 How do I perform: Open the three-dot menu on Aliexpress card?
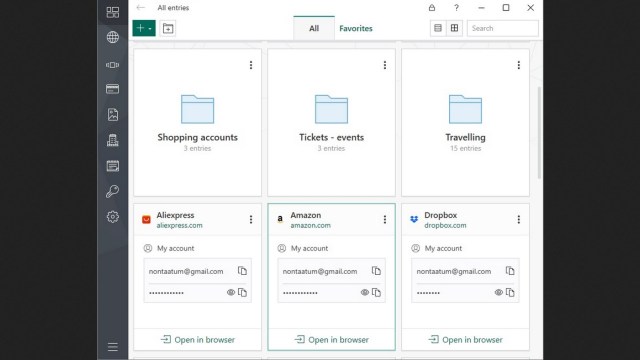[251, 220]
